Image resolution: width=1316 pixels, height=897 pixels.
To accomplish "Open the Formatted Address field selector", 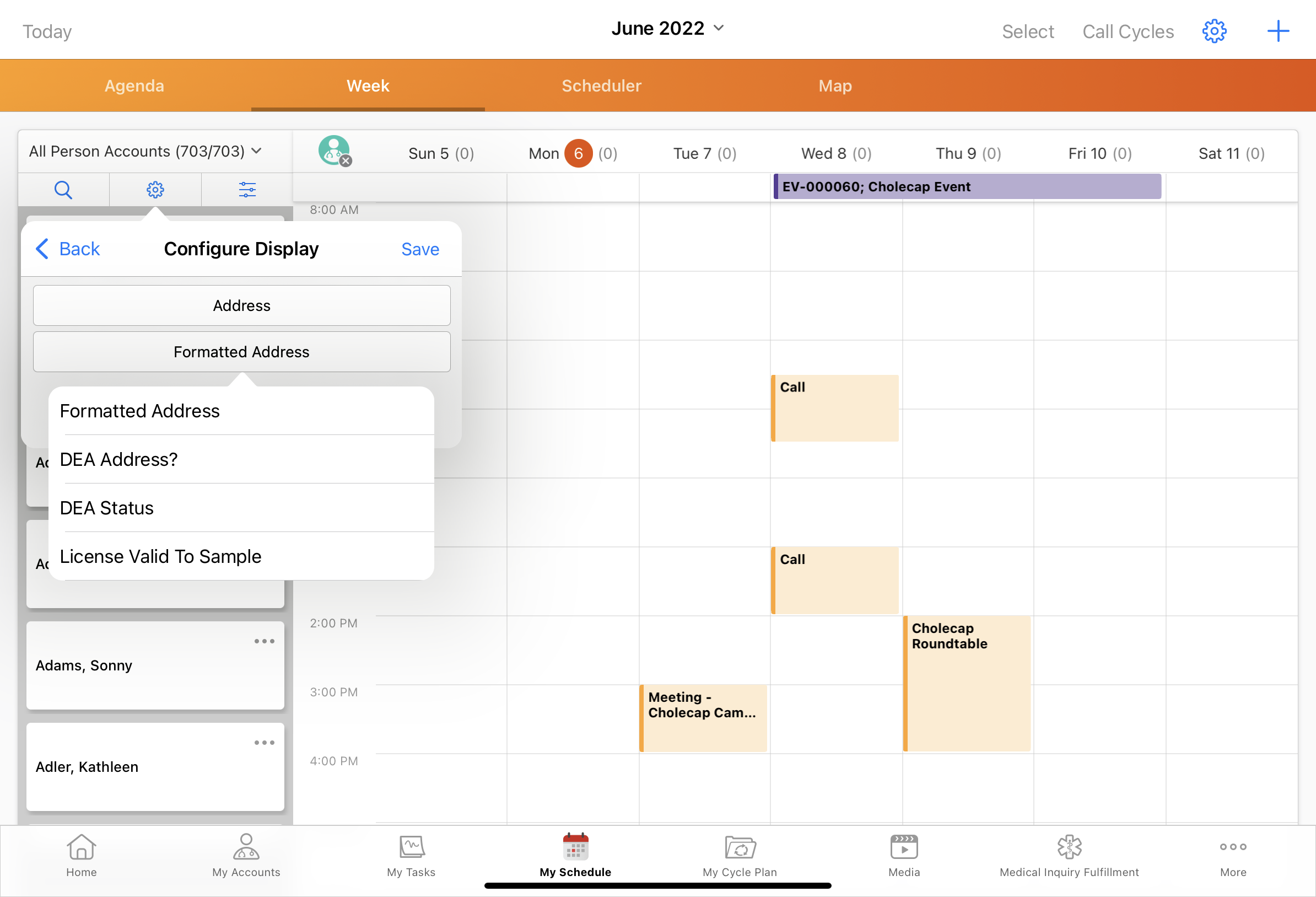I will coord(242,352).
